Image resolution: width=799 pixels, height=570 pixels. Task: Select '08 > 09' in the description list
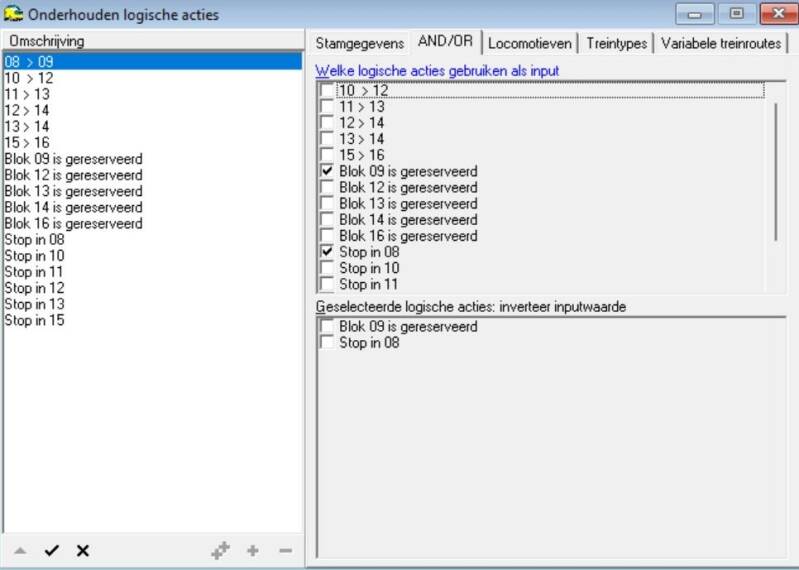click(x=152, y=62)
